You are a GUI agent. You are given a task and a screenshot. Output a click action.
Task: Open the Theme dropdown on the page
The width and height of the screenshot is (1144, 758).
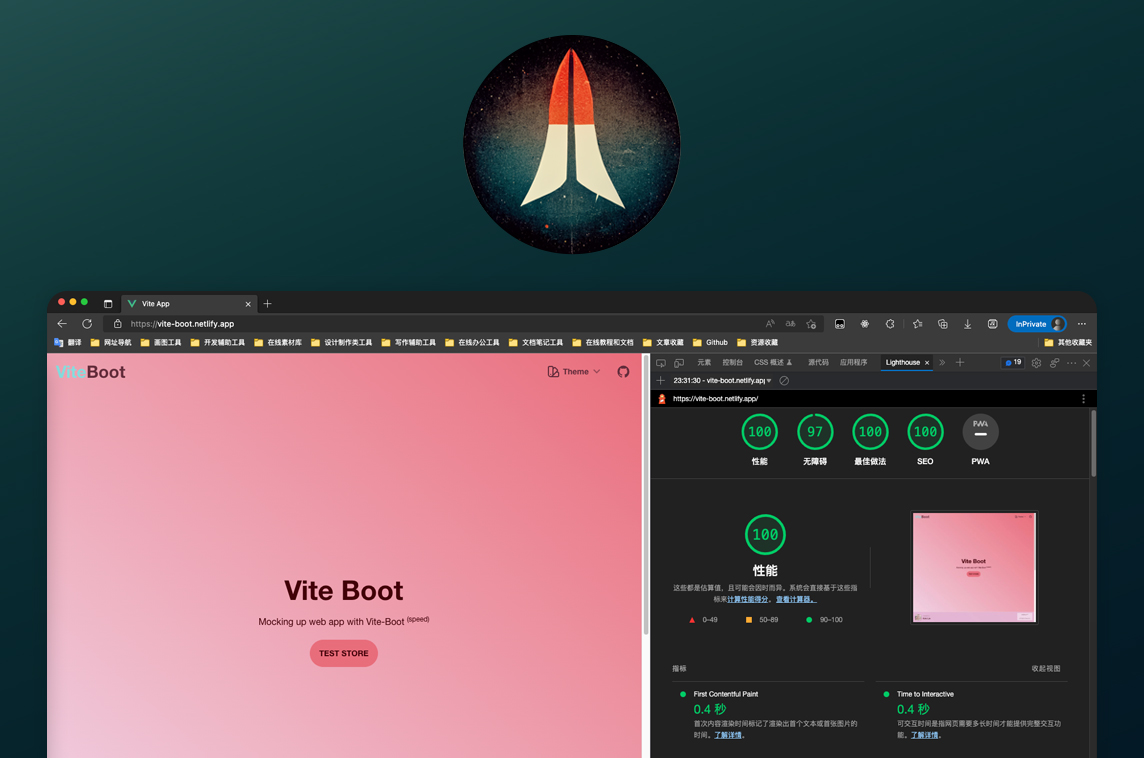click(574, 371)
